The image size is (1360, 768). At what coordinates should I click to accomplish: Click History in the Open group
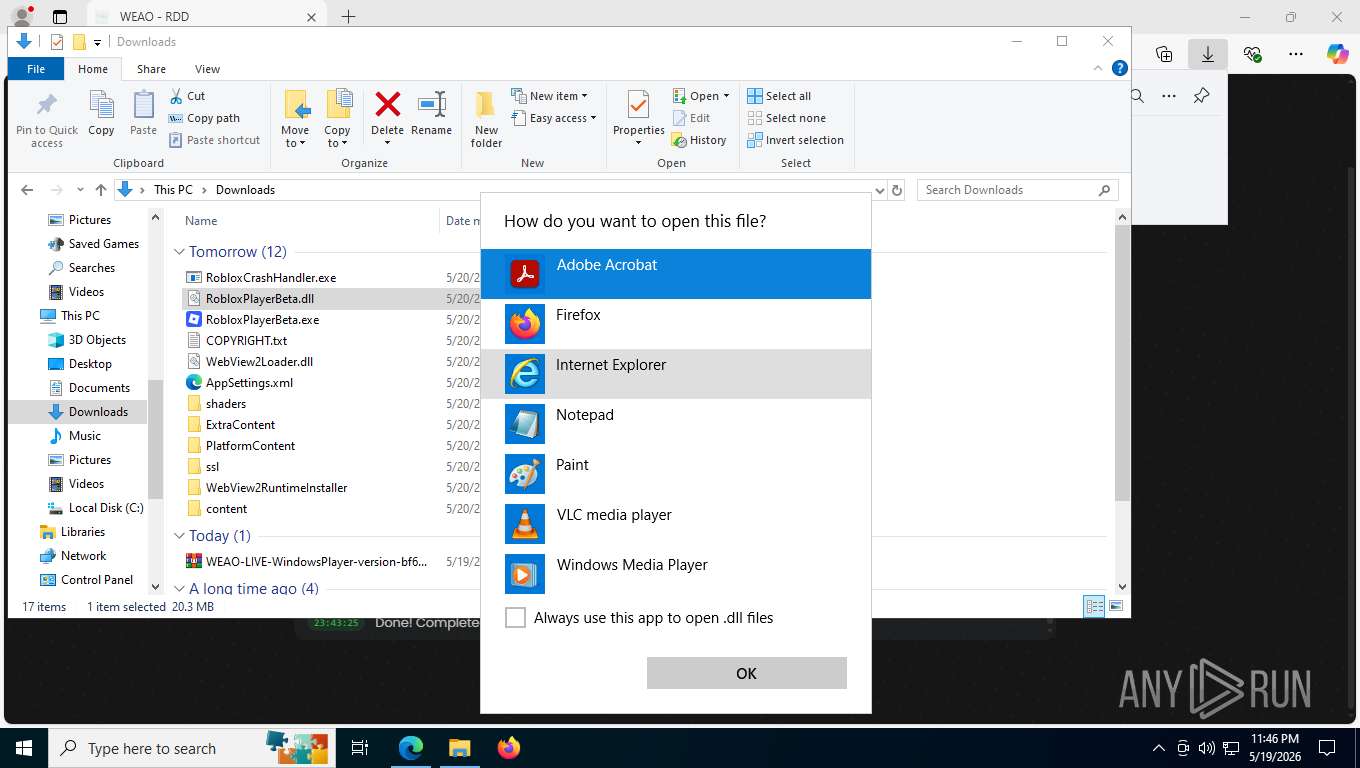point(699,140)
